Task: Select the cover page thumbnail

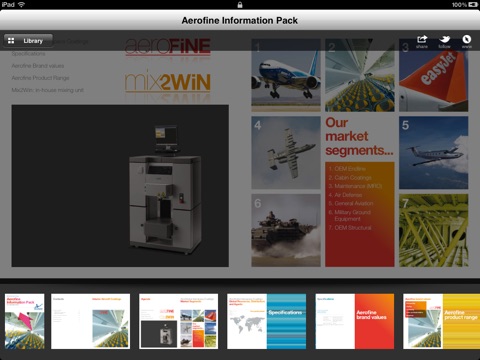Action: point(25,321)
